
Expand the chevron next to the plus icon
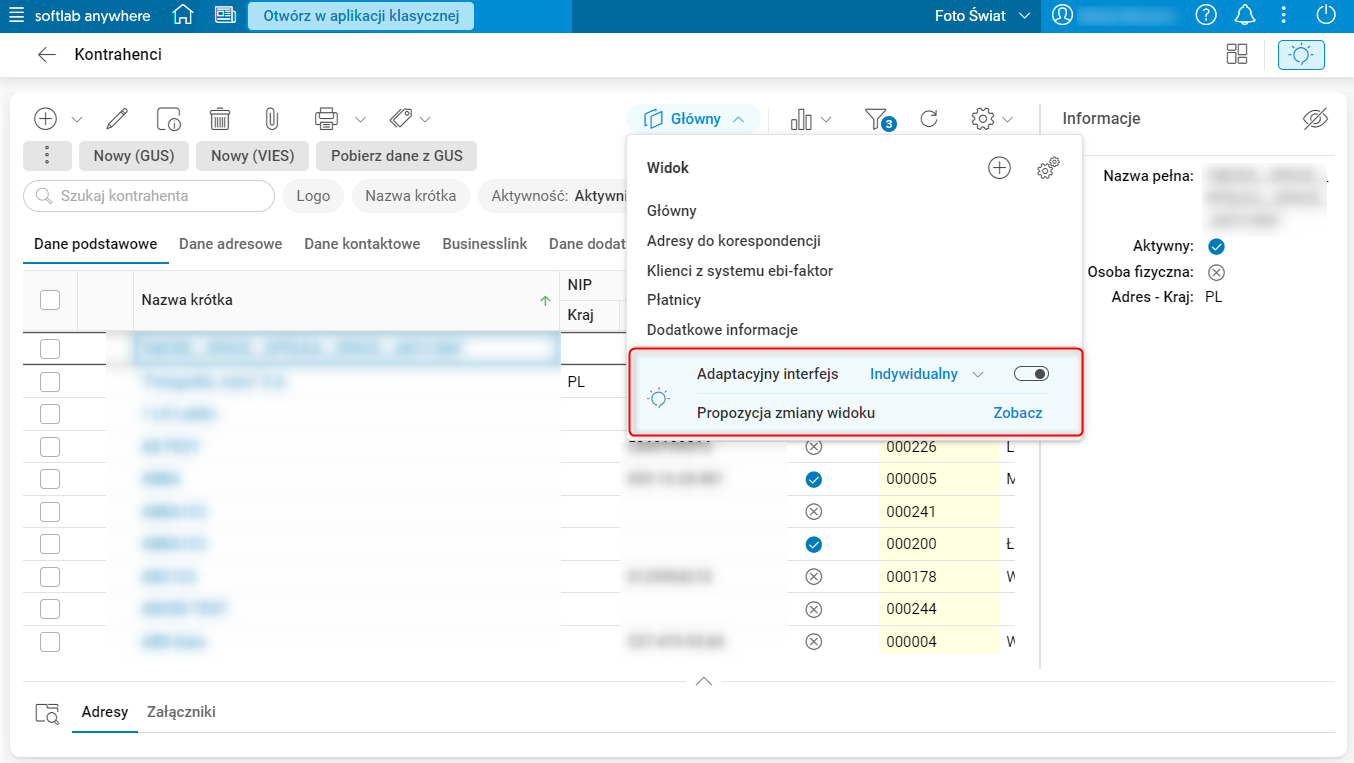(x=77, y=120)
